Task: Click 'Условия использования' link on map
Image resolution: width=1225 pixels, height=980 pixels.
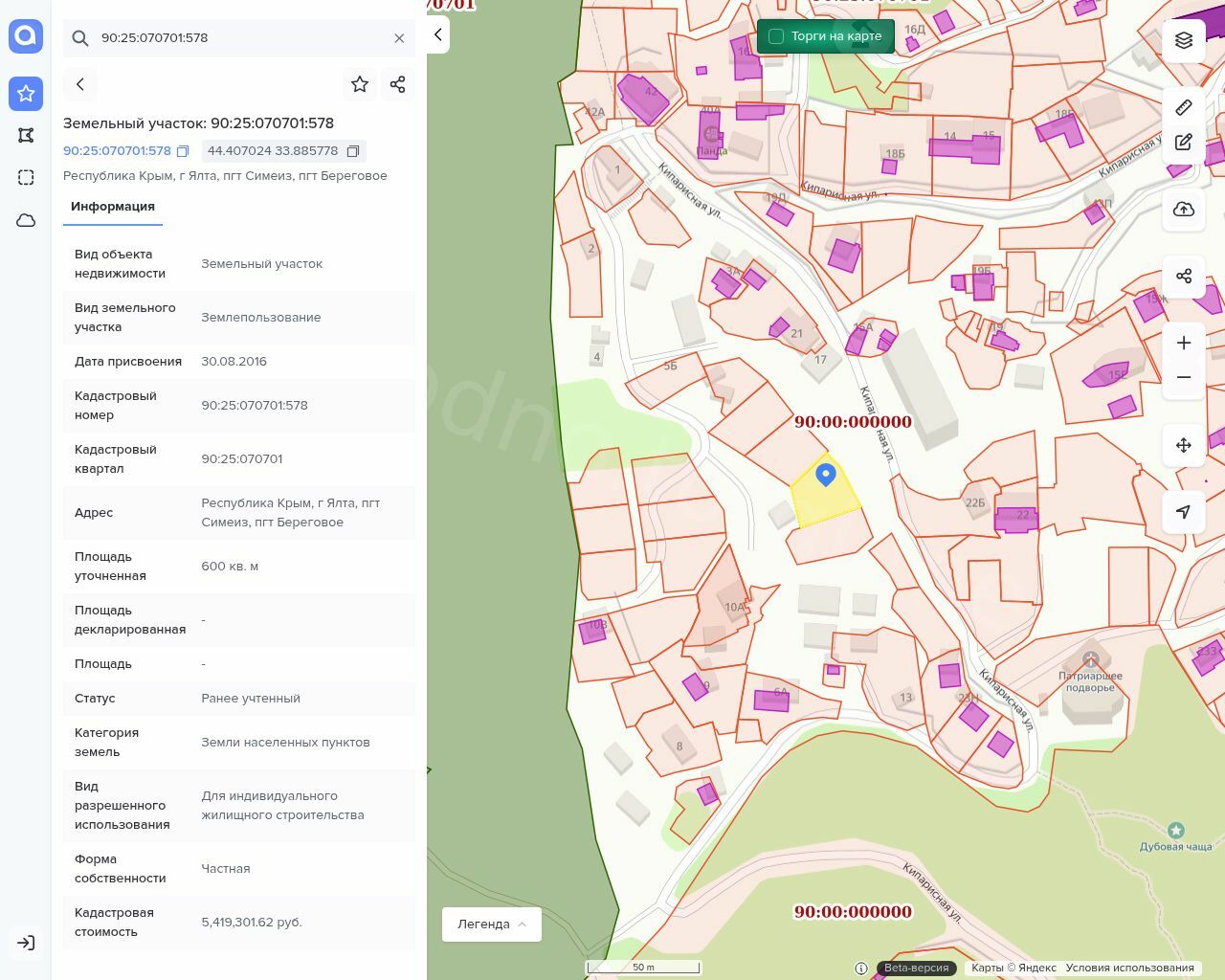Action: (1129, 968)
